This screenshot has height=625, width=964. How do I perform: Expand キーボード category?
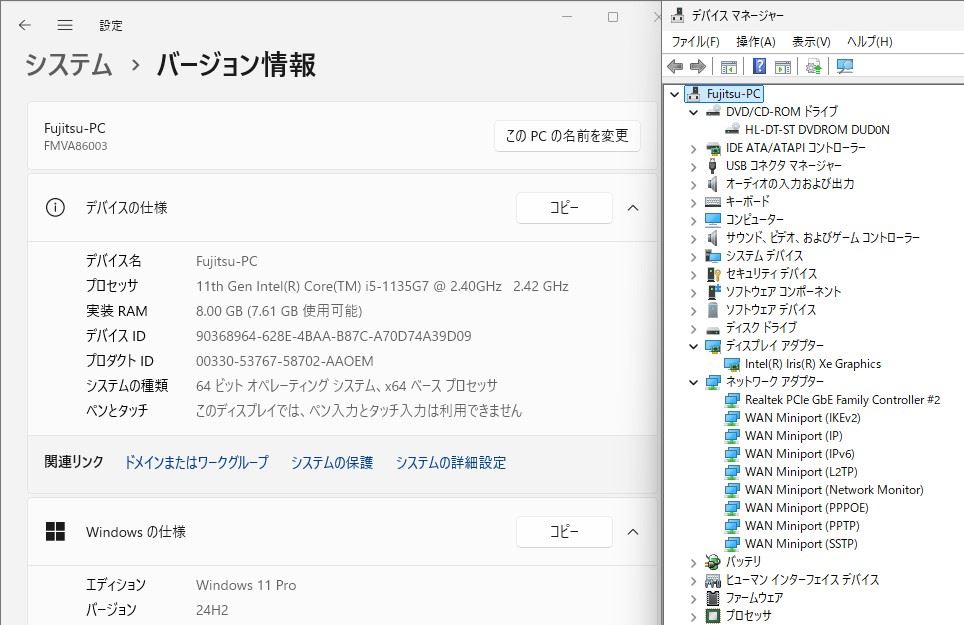(x=693, y=202)
